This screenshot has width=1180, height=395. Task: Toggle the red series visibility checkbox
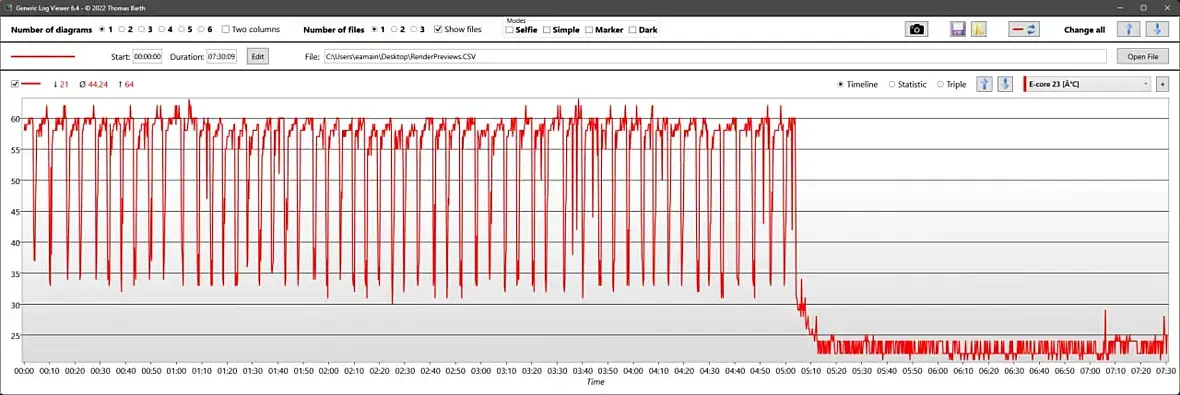click(x=15, y=84)
